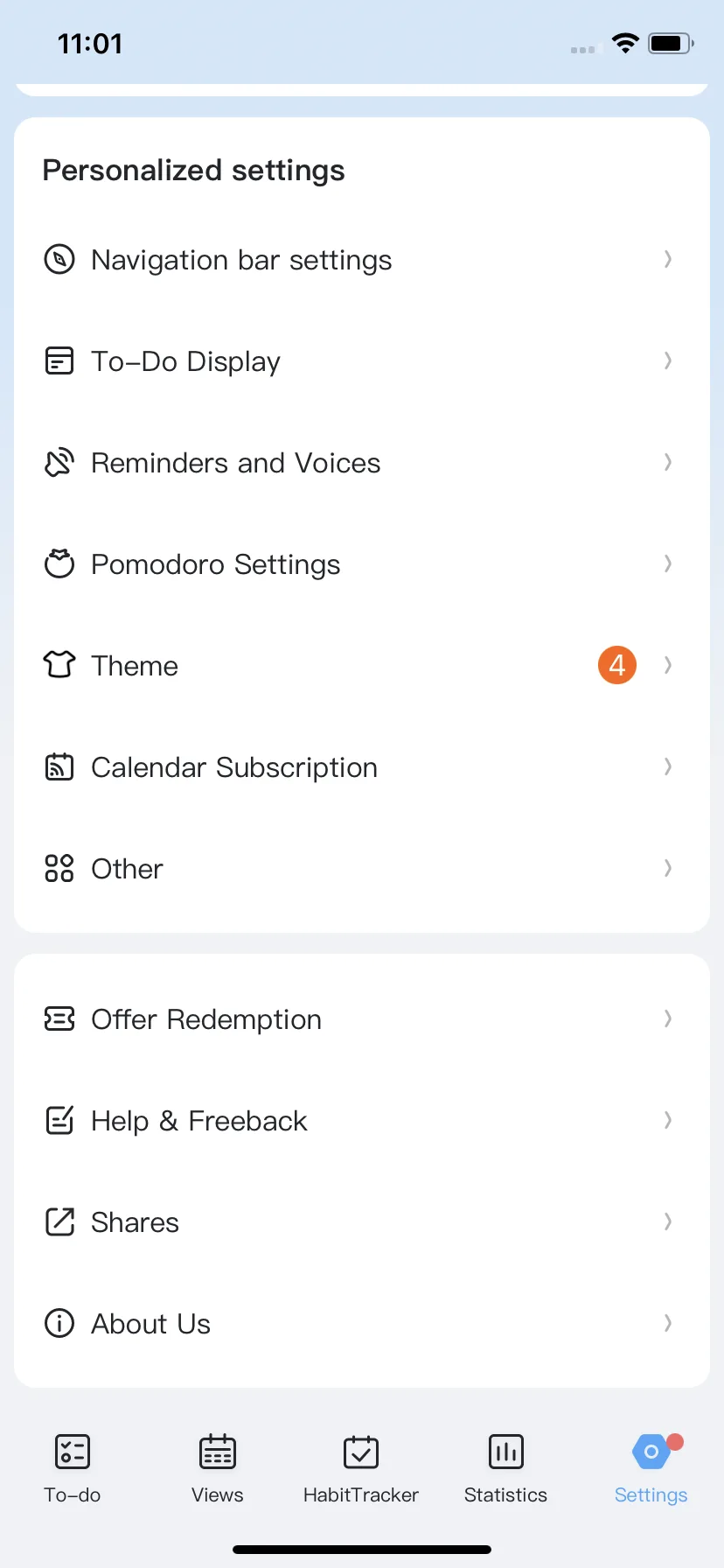Go to the Statistics tab
724x1568 pixels.
pos(506,1469)
